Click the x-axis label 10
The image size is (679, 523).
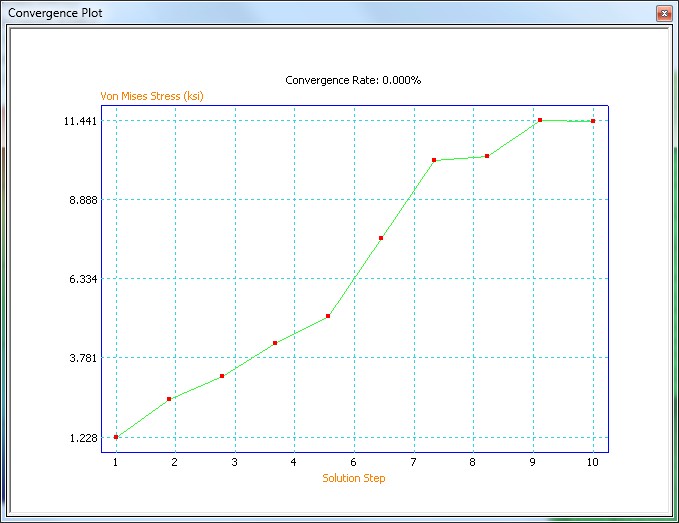tap(592, 462)
